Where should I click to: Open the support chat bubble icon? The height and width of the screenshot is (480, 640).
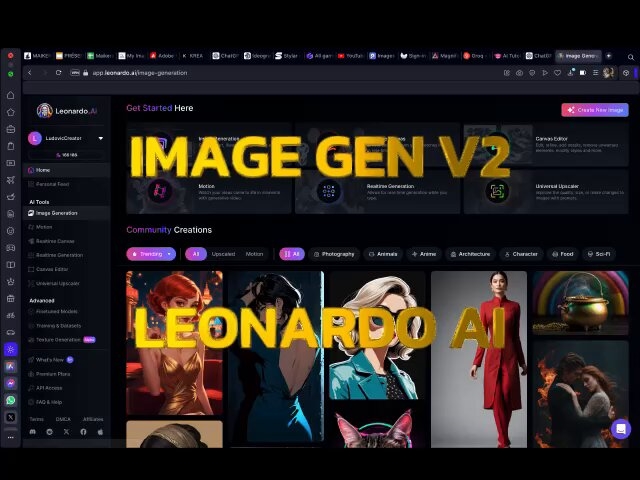coord(621,429)
